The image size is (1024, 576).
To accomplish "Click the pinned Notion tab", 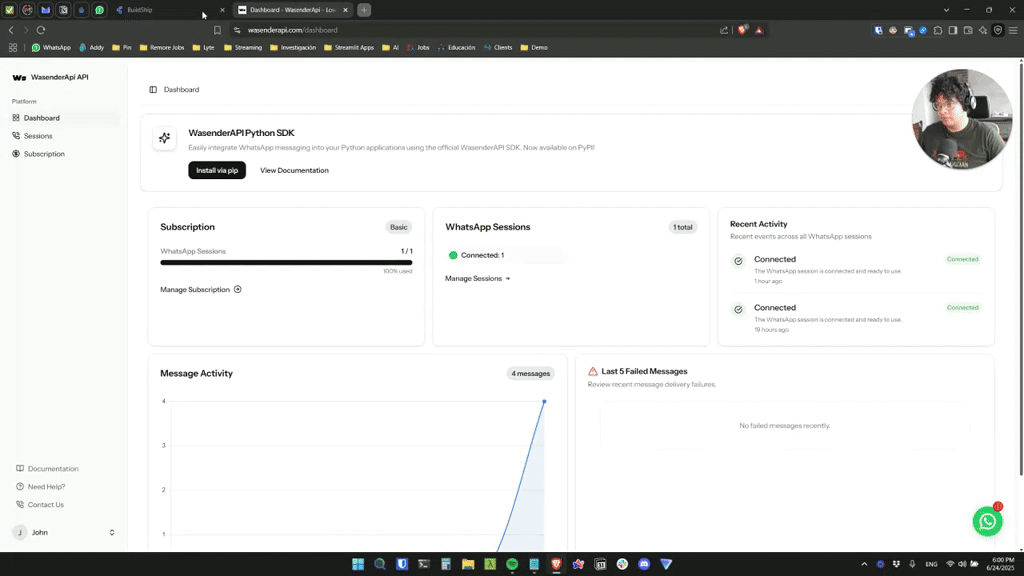I will 63,10.
